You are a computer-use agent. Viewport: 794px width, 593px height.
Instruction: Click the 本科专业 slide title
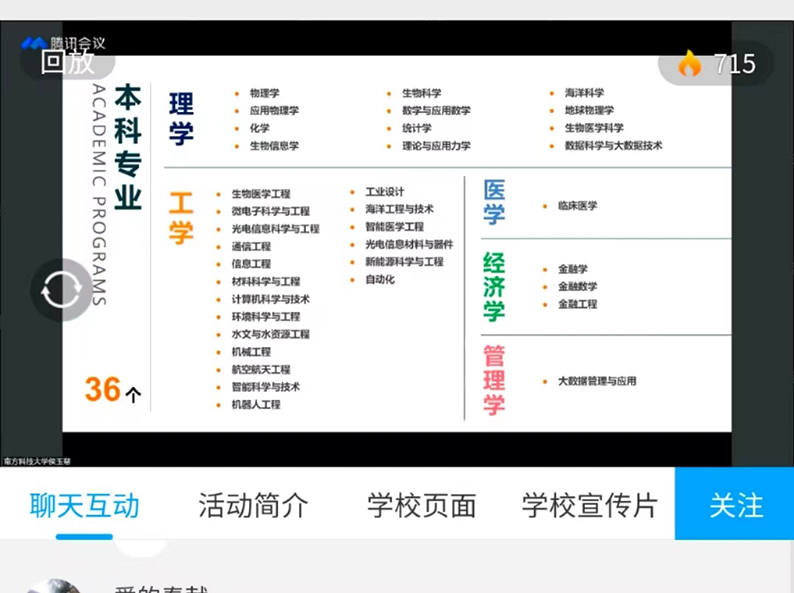[x=127, y=147]
